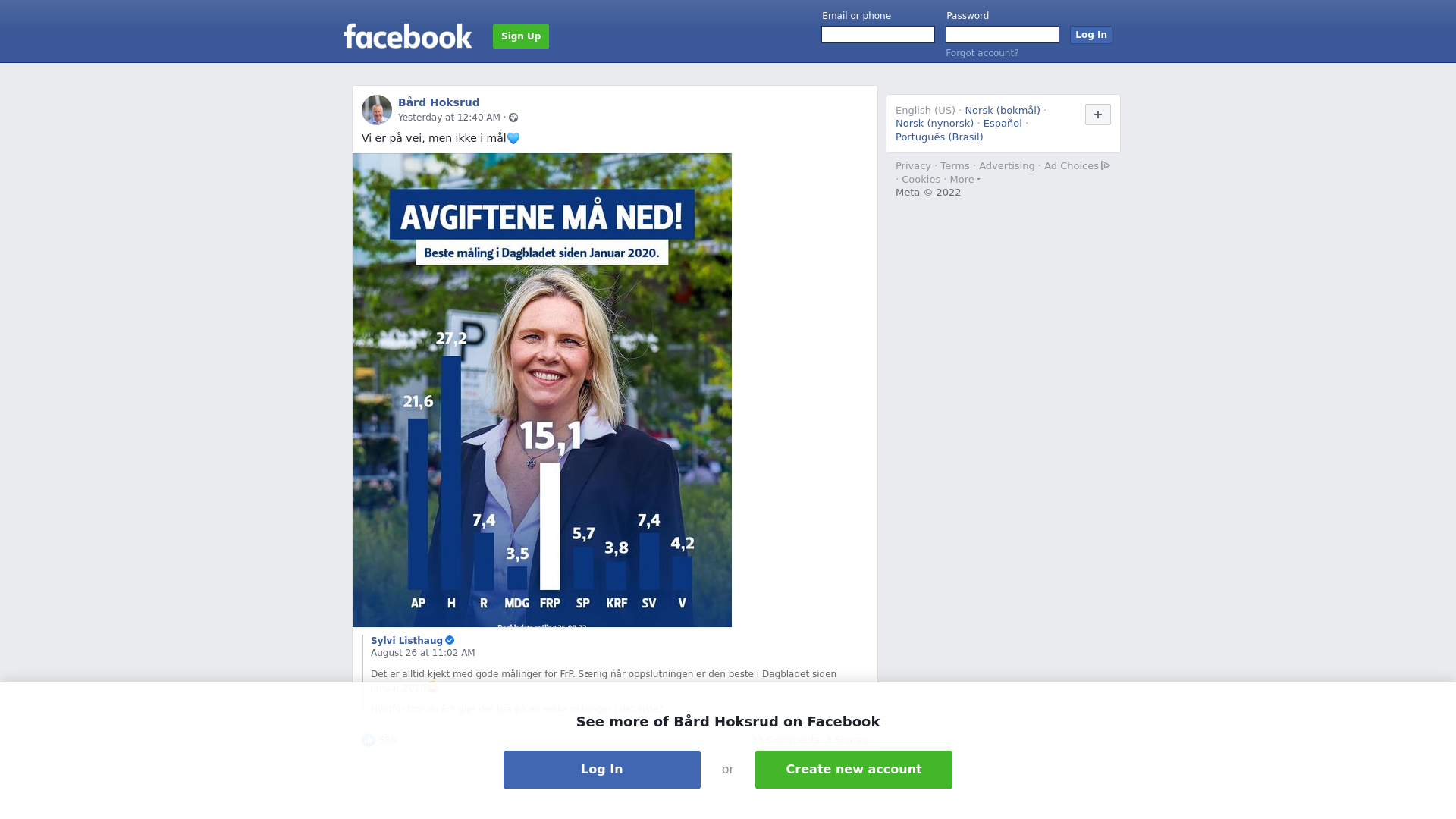This screenshot has height=819, width=1456.
Task: Switch language to Norsk (bokmål)
Action: pos(1003,111)
